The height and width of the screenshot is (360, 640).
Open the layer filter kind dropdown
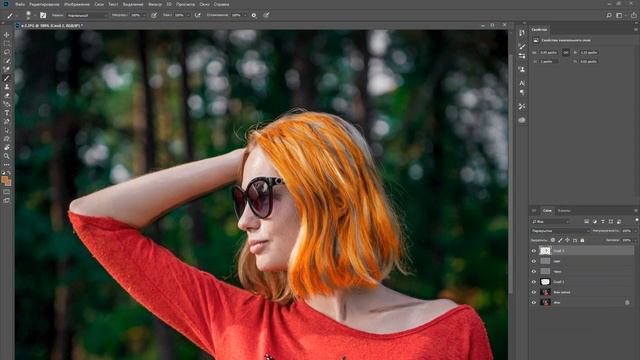(x=551, y=222)
